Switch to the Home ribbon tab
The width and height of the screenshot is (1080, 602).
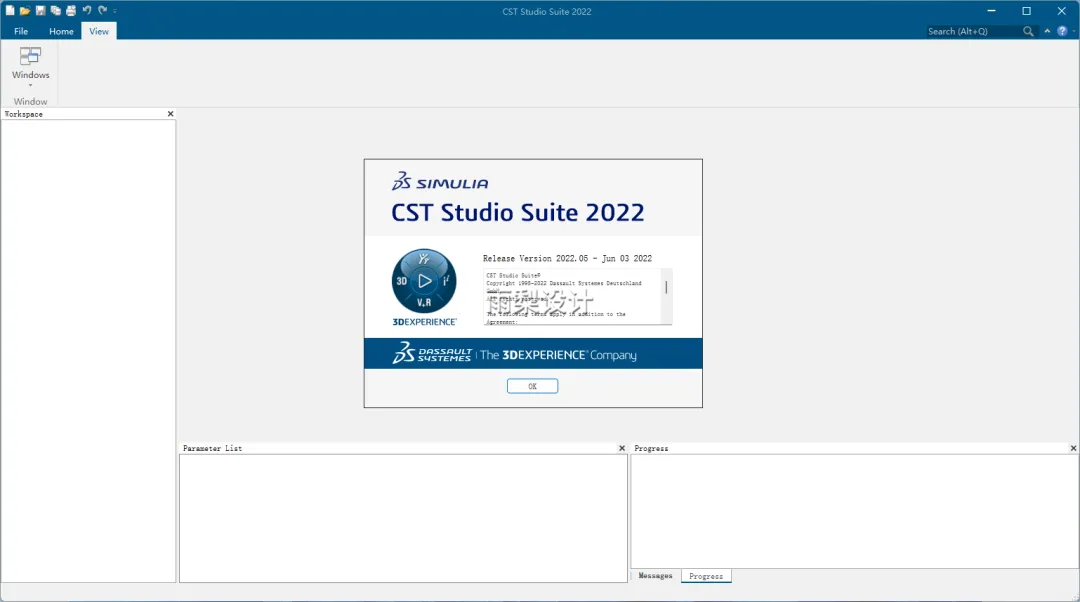click(61, 31)
